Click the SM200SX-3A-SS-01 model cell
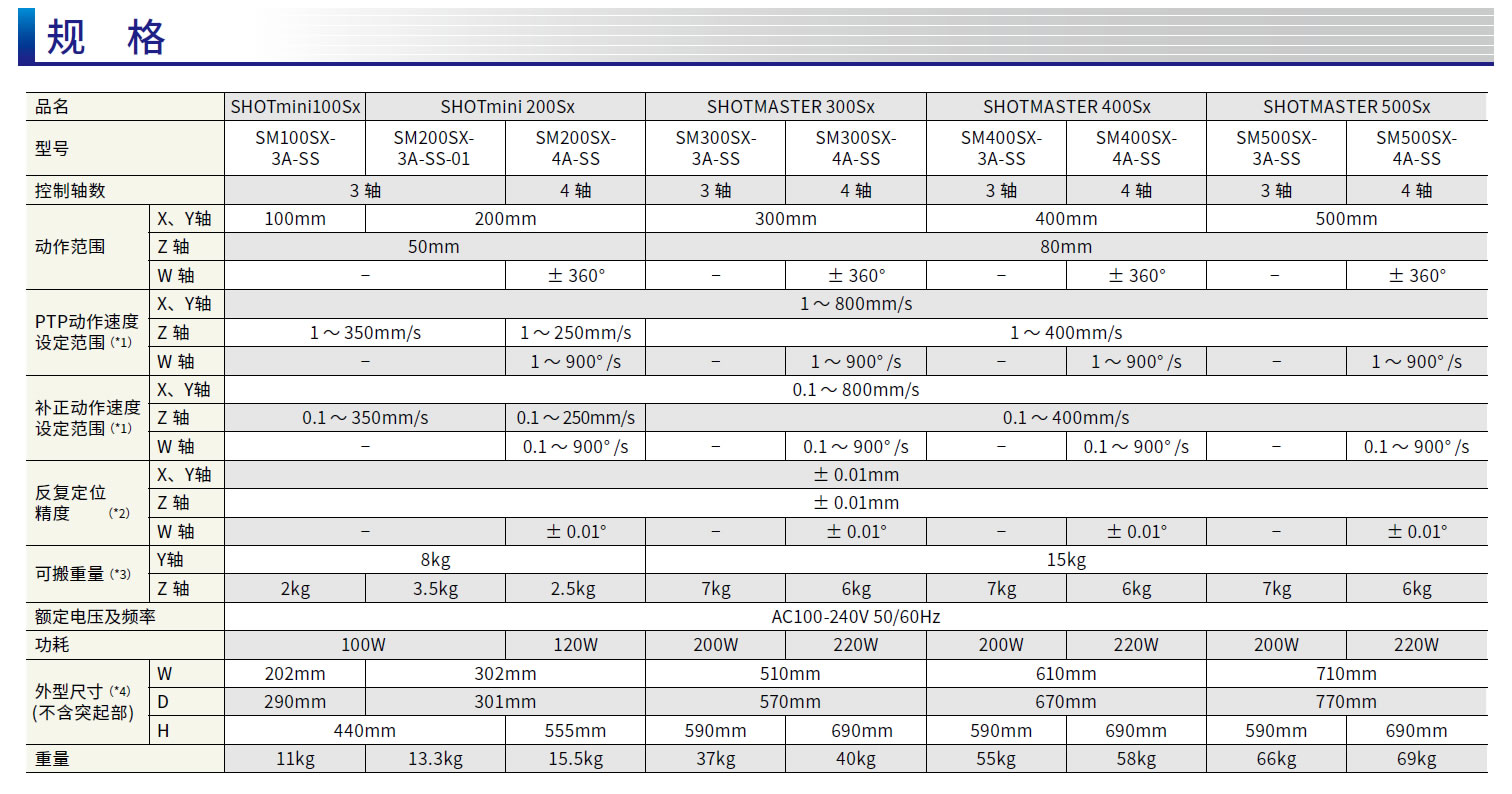Screen dimensions: 1512x794 (x=433, y=149)
